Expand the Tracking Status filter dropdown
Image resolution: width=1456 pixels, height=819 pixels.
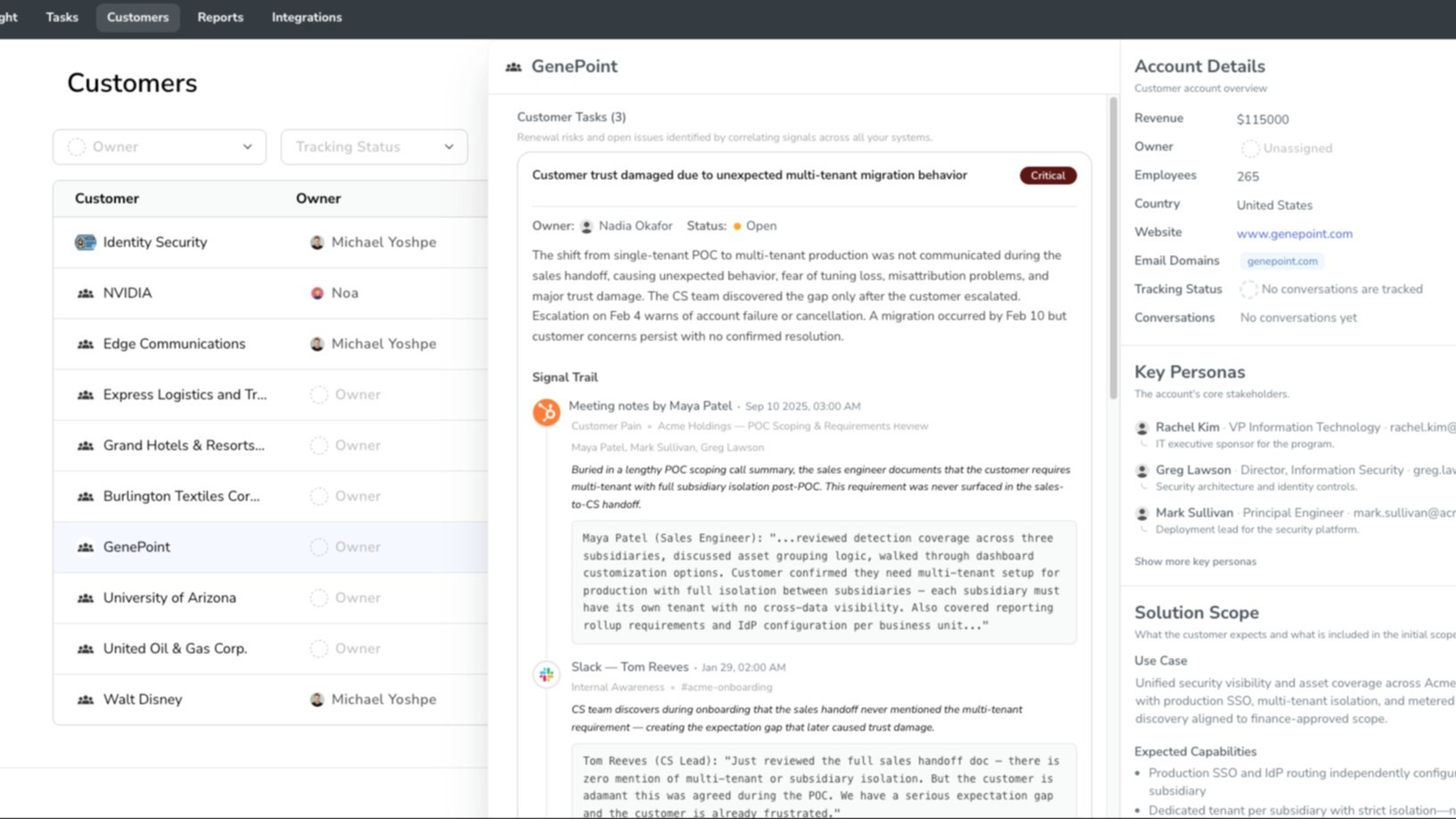point(374,147)
